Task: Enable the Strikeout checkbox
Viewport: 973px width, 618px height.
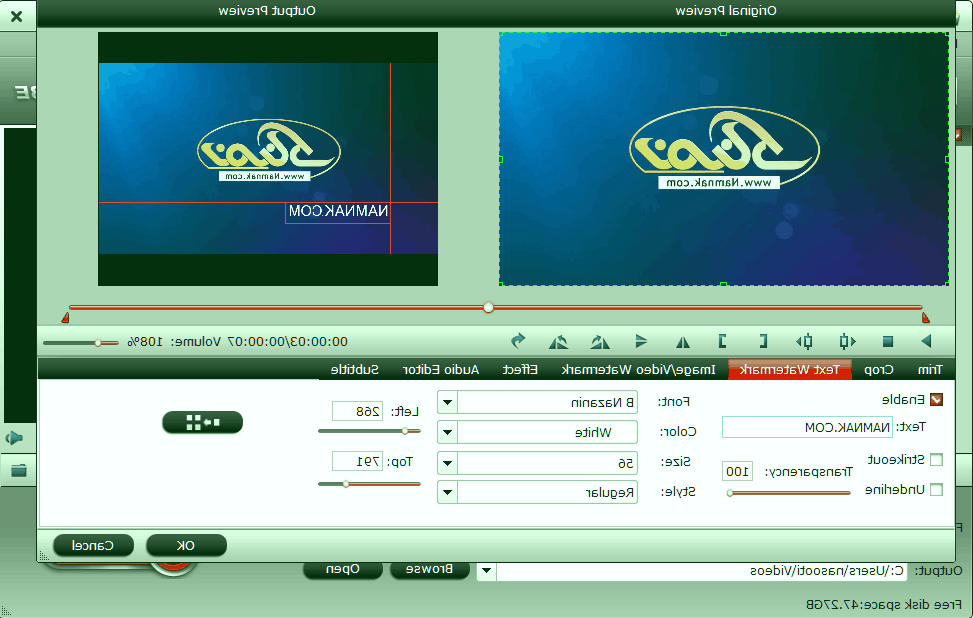Action: 936,460
